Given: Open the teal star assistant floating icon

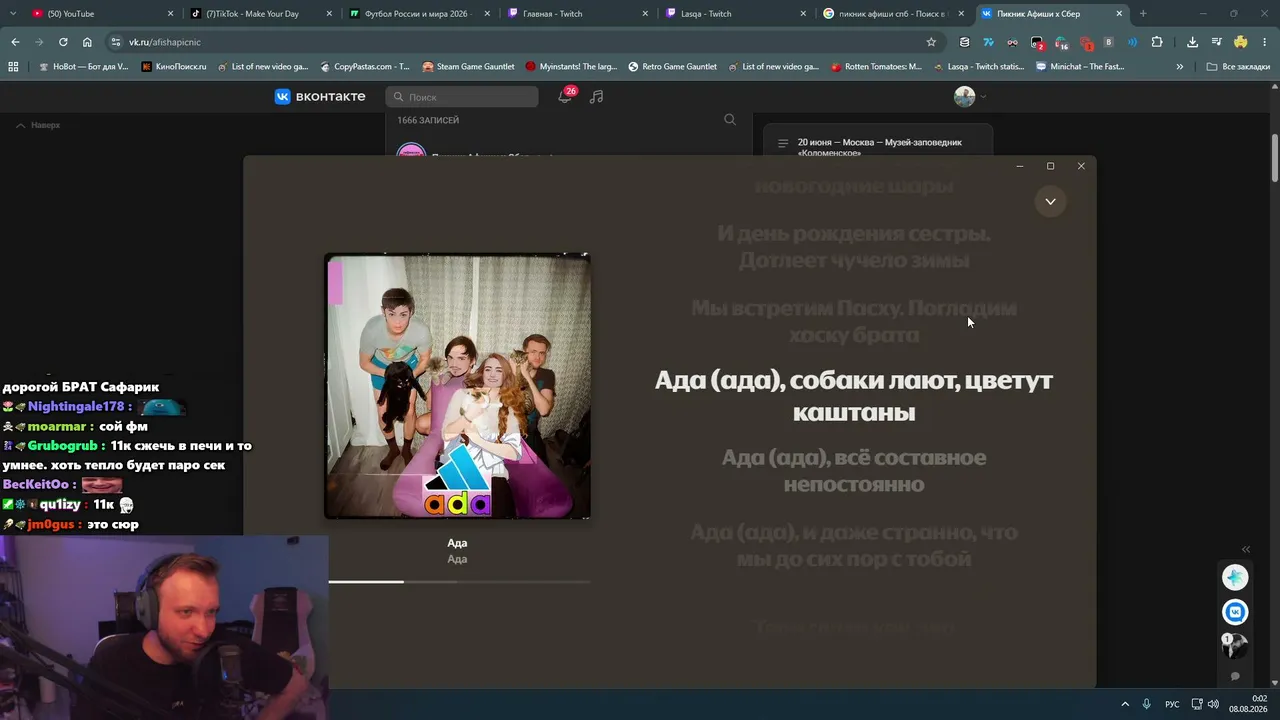Looking at the screenshot, I should [x=1235, y=578].
